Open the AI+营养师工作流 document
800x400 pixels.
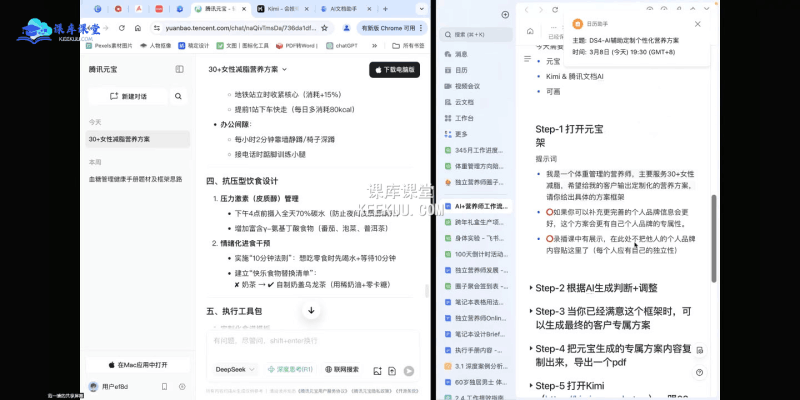tap(476, 207)
